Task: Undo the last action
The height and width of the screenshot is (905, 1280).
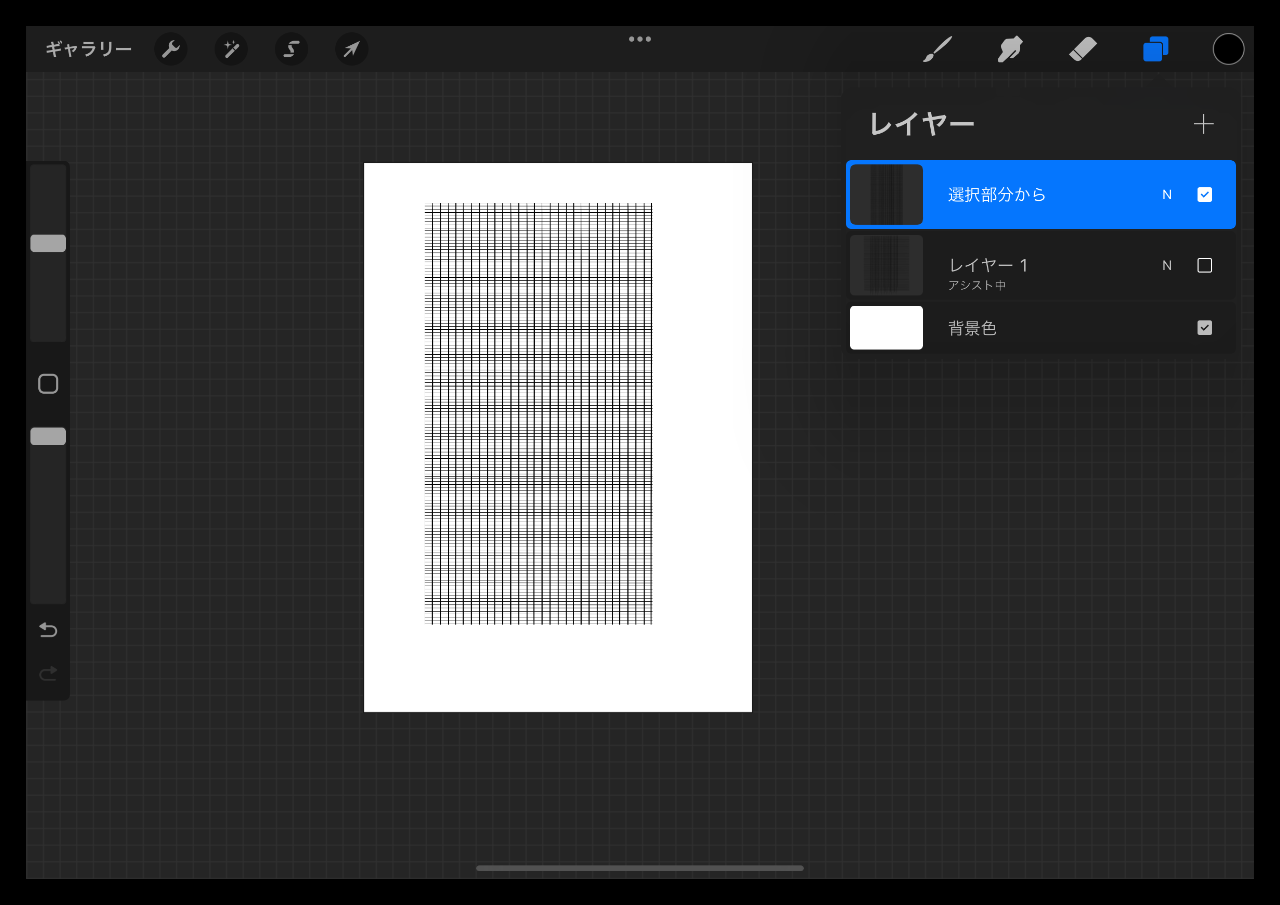Action: click(48, 630)
